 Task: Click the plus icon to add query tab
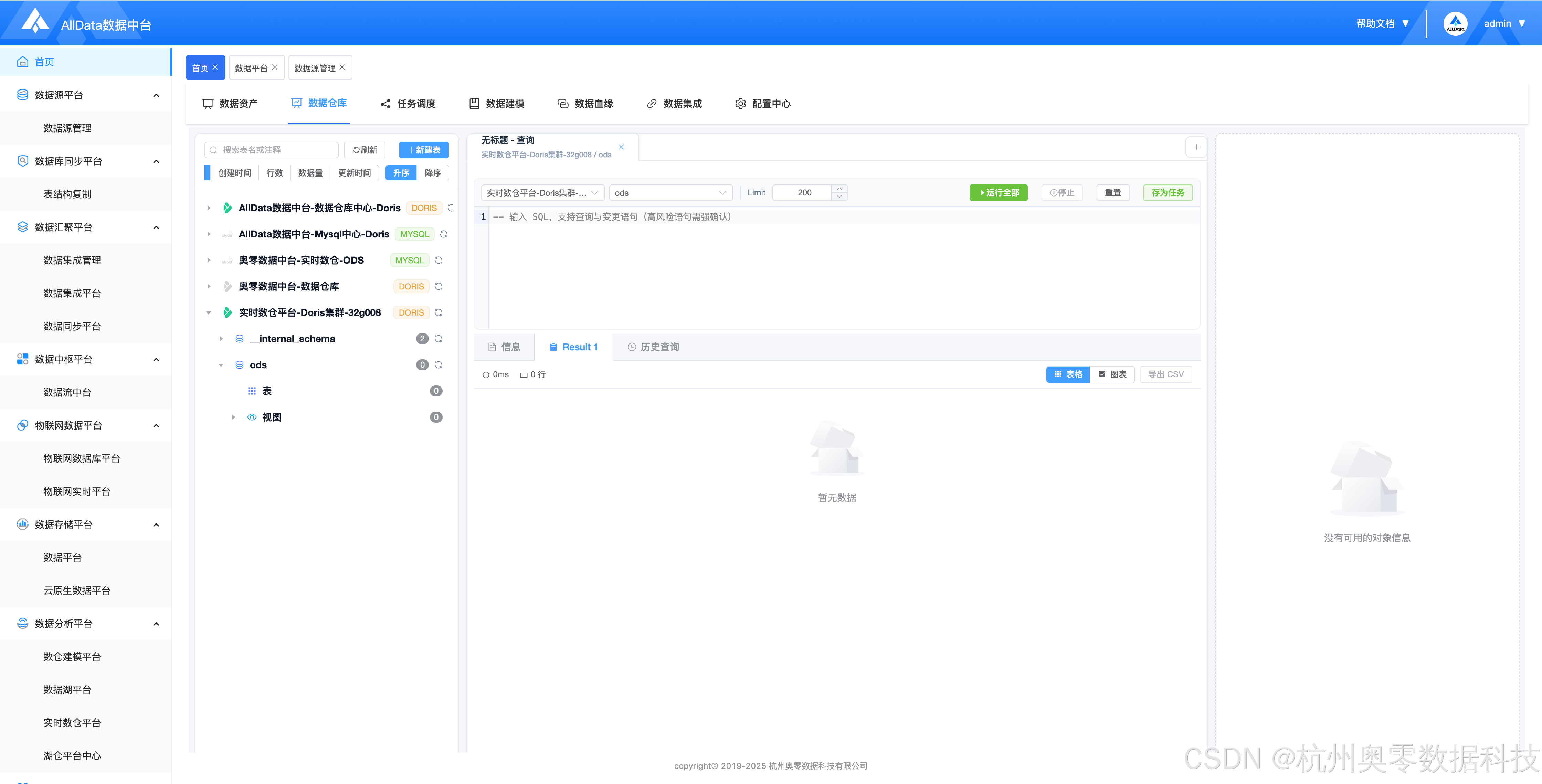tap(1195, 147)
